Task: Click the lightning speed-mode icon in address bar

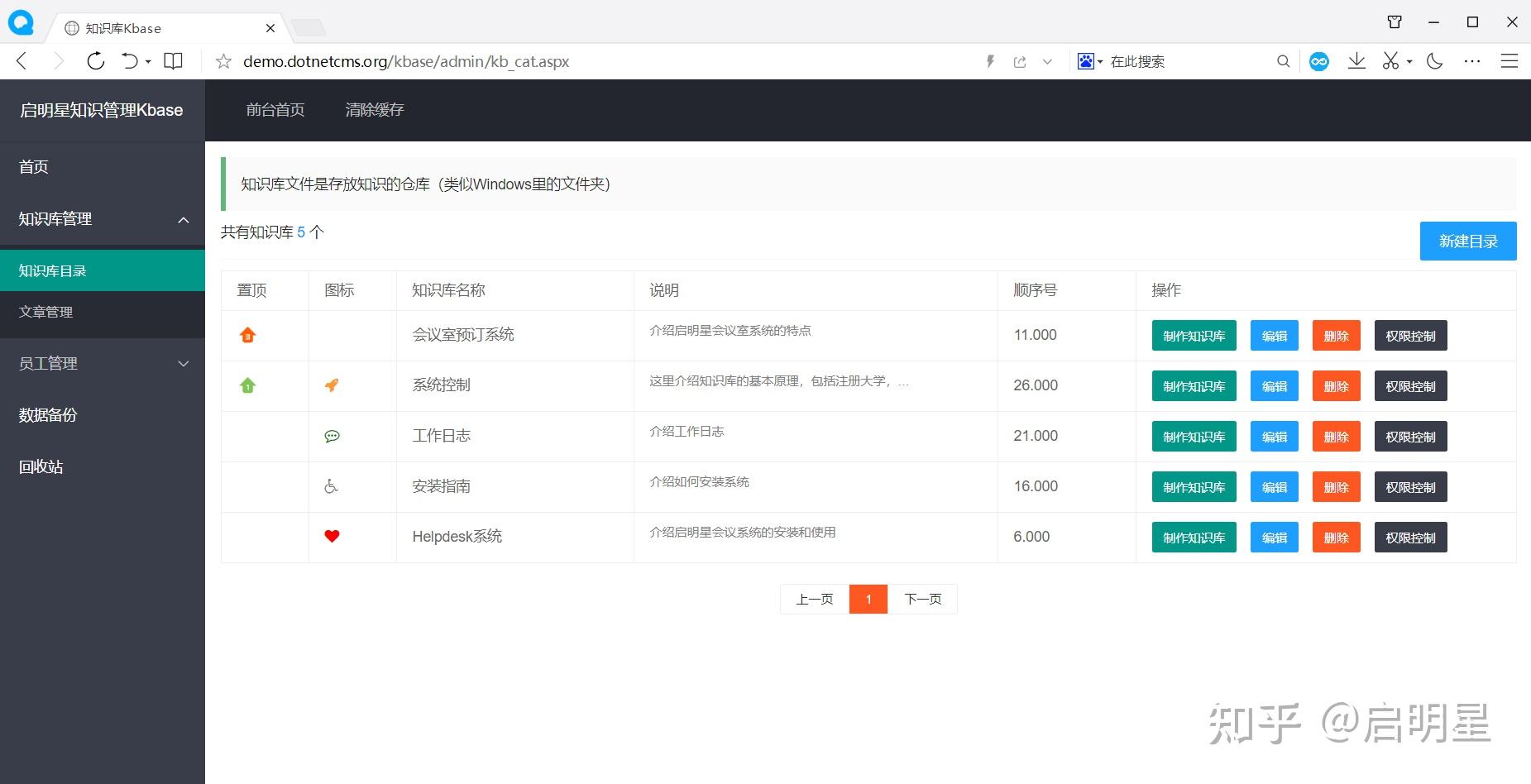Action: (990, 61)
